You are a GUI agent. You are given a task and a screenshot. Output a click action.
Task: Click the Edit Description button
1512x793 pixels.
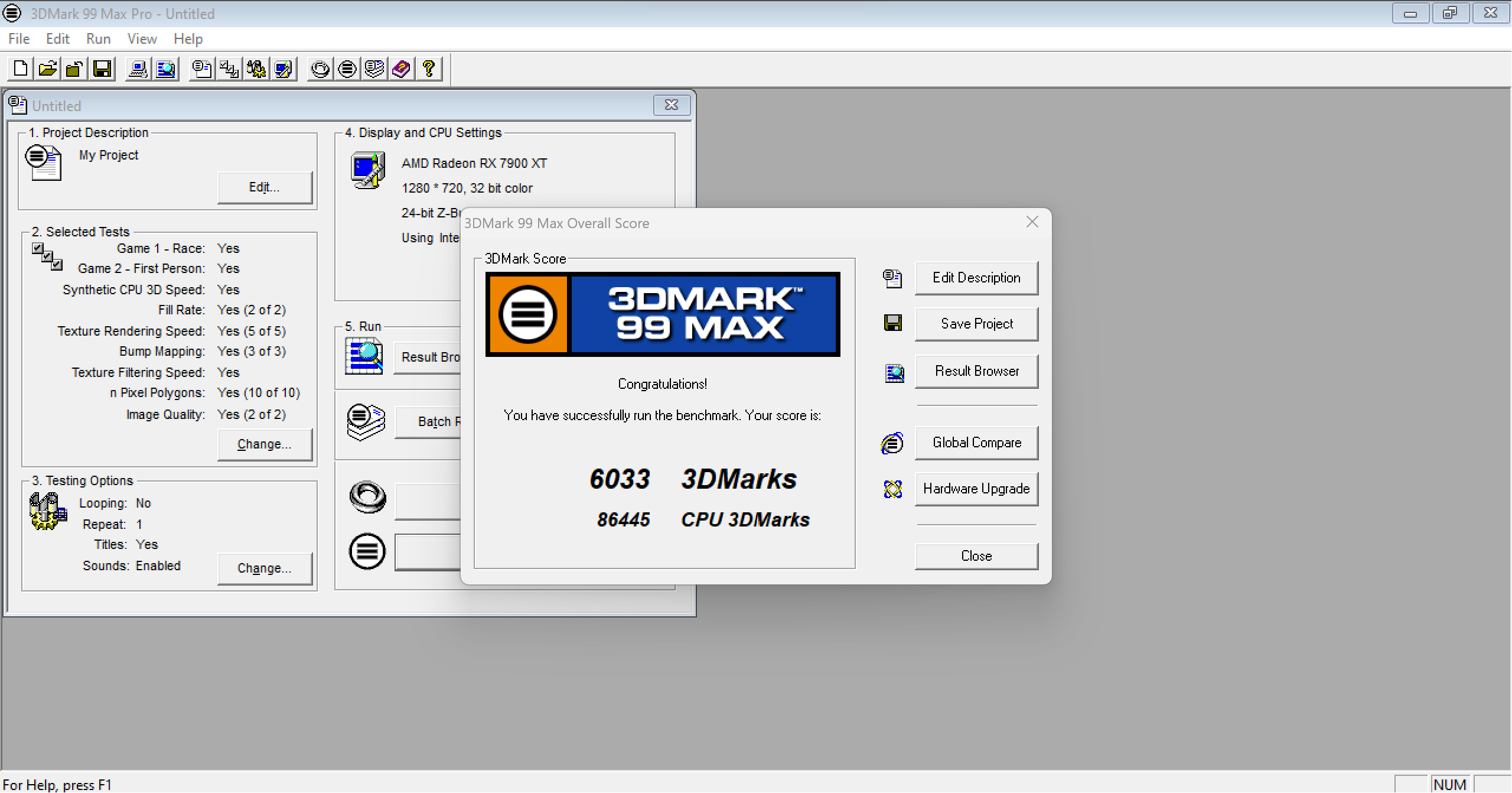[x=976, y=278]
